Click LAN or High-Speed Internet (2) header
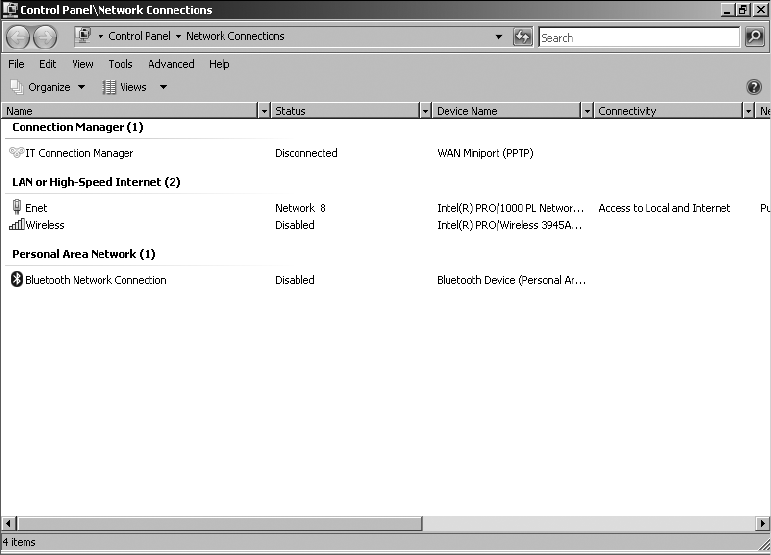This screenshot has height=555, width=771. (96, 182)
